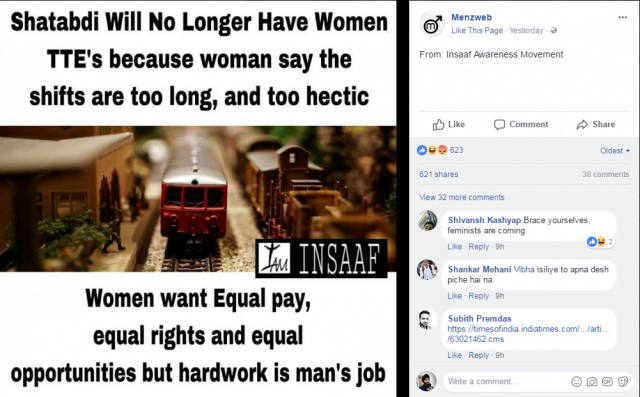
Task: Click the Like This Page link
Action: [x=477, y=31]
